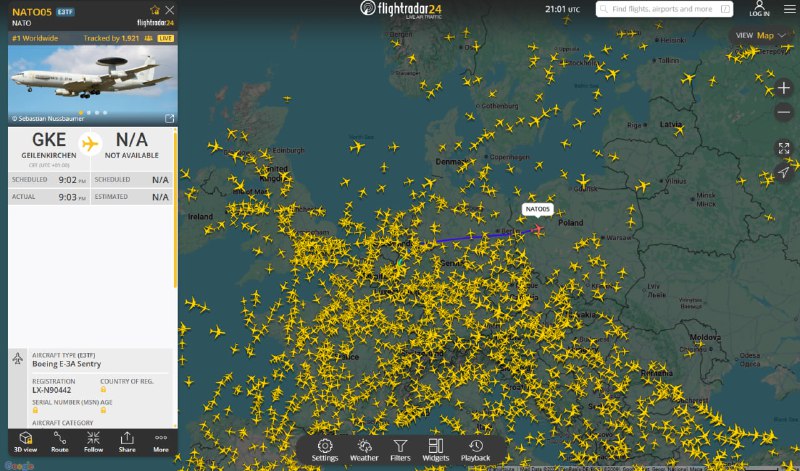Follow the NATO05 aircraft
The width and height of the screenshot is (800, 471).
[93, 442]
